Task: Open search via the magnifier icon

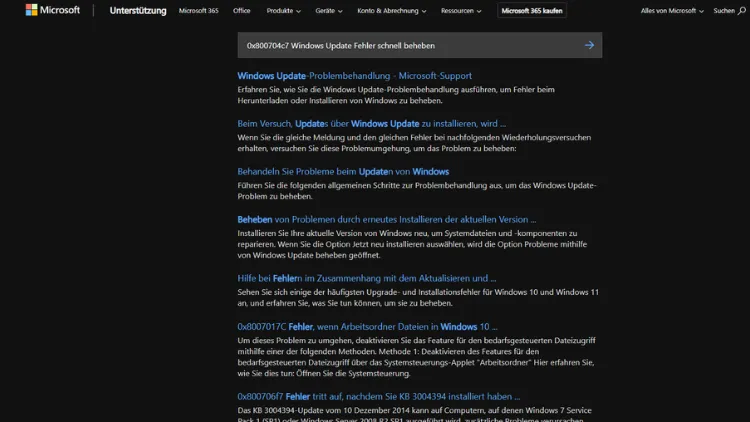Action: pos(741,11)
